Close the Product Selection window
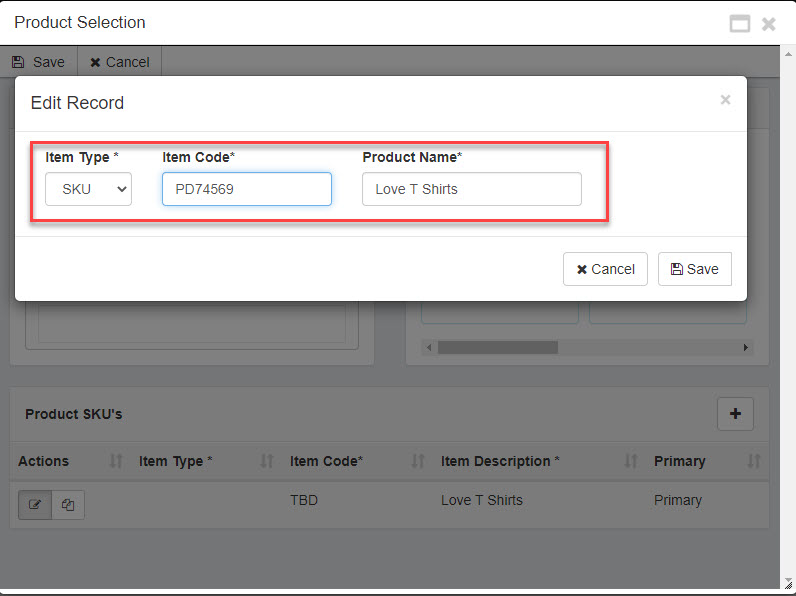Screen dimensions: 796x596 (769, 23)
